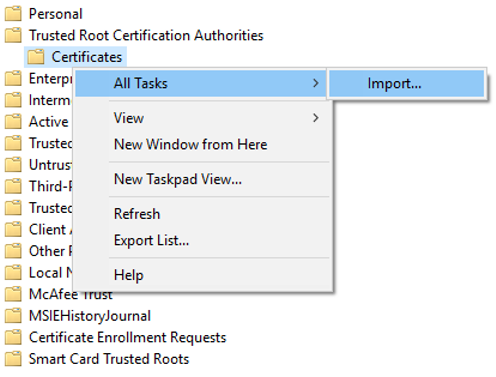Choose New Taskpad View... option
This screenshot has width=496, height=377.
[178, 179]
